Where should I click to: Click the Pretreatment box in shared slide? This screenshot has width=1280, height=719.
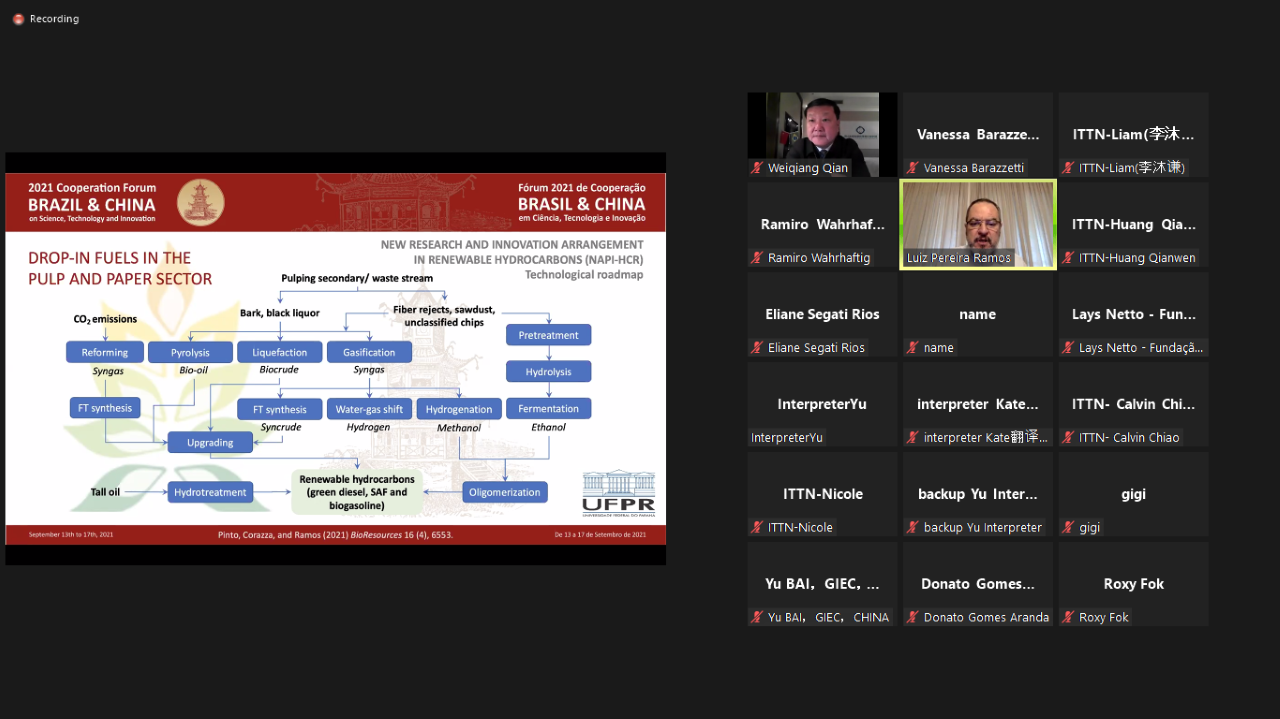(x=548, y=335)
